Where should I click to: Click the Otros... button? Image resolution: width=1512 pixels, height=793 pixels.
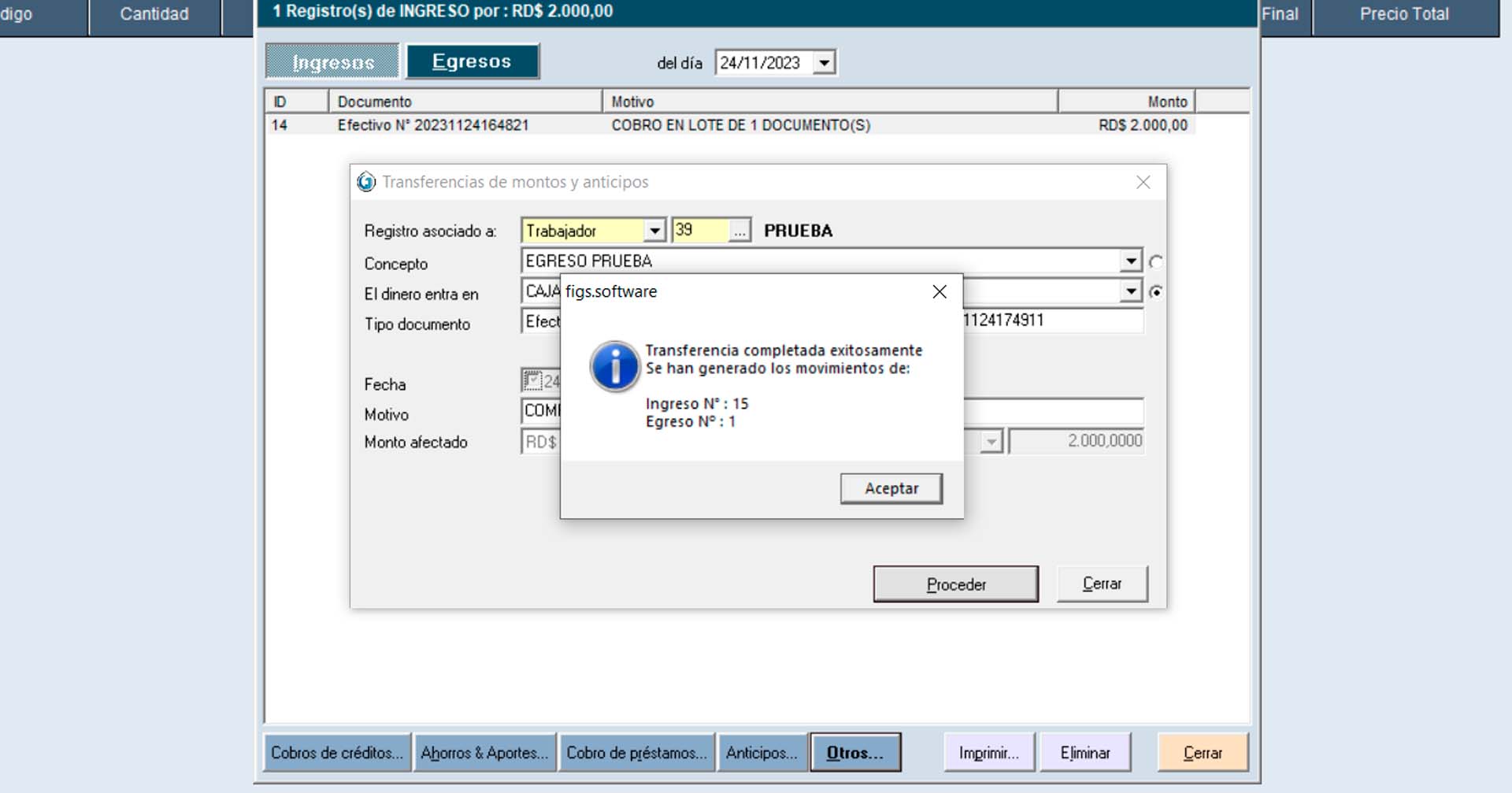point(854,753)
